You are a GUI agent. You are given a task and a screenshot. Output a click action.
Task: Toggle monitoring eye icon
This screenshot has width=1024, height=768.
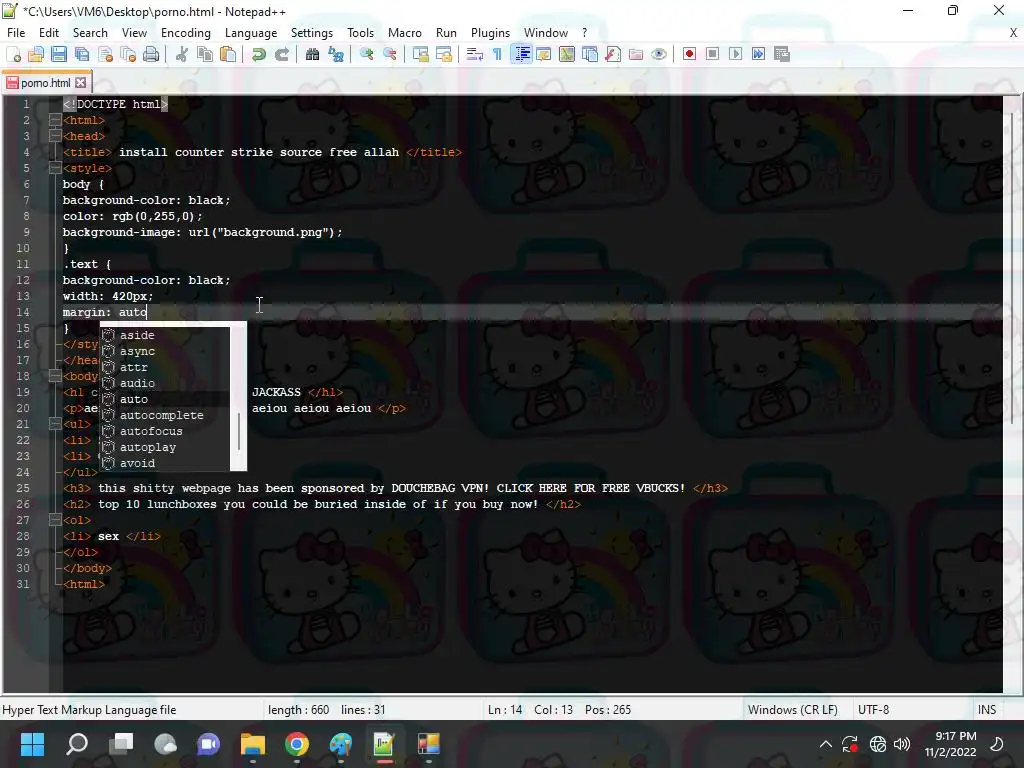pyautogui.click(x=659, y=54)
